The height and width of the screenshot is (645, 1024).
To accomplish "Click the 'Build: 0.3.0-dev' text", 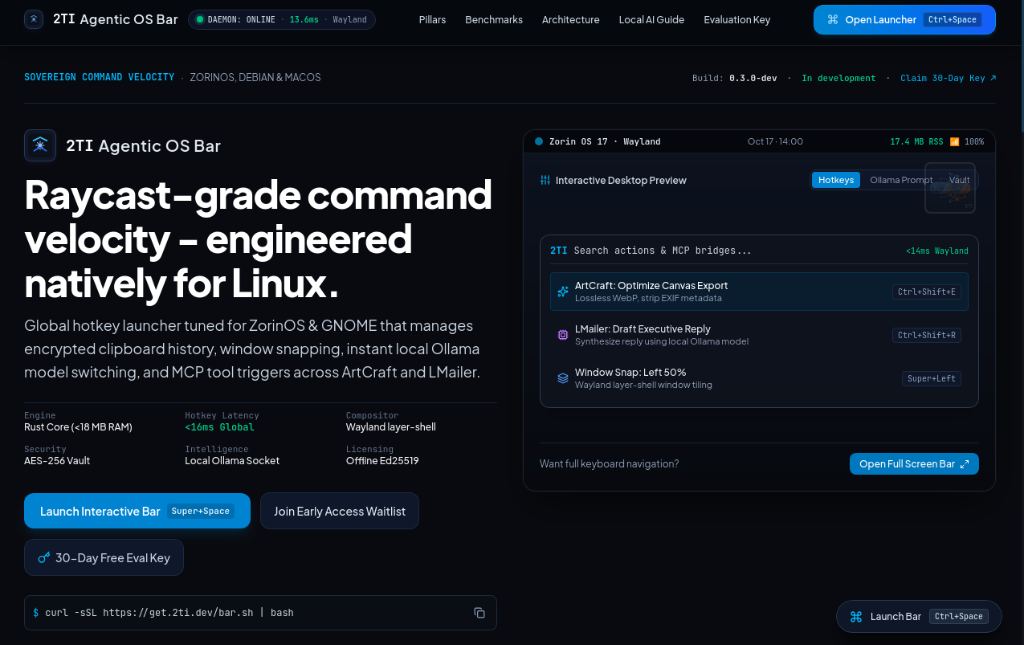I will point(735,78).
